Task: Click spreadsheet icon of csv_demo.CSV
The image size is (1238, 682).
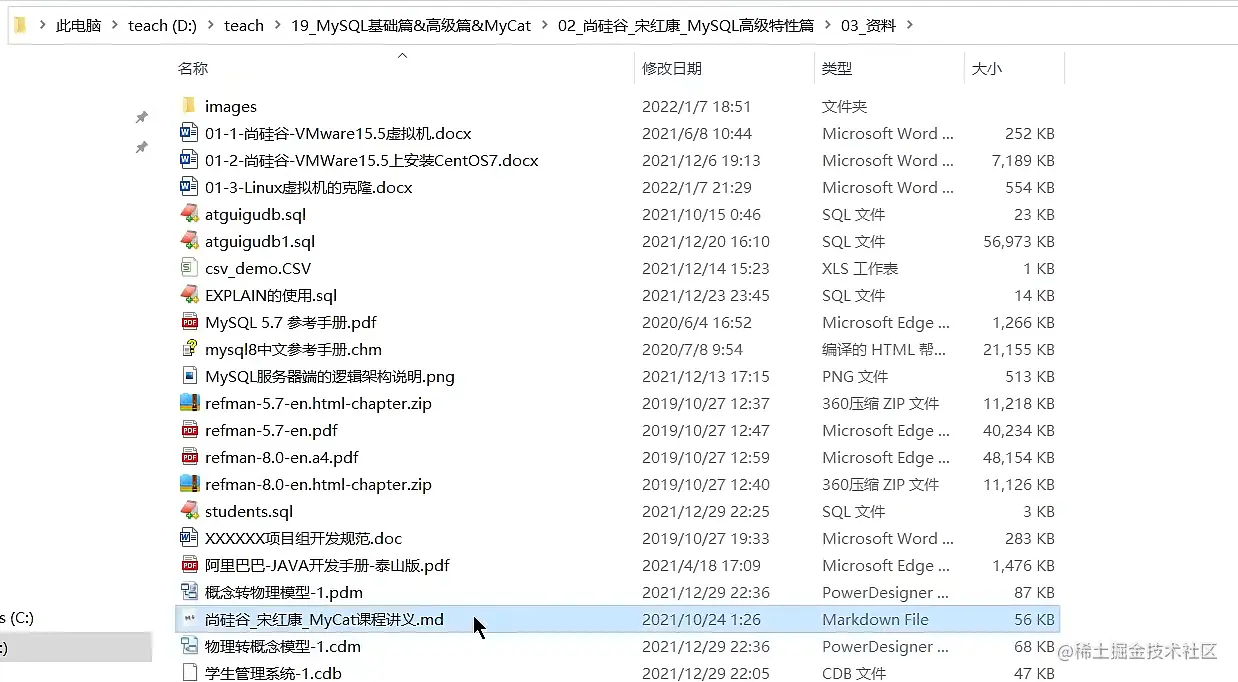Action: pyautogui.click(x=190, y=268)
